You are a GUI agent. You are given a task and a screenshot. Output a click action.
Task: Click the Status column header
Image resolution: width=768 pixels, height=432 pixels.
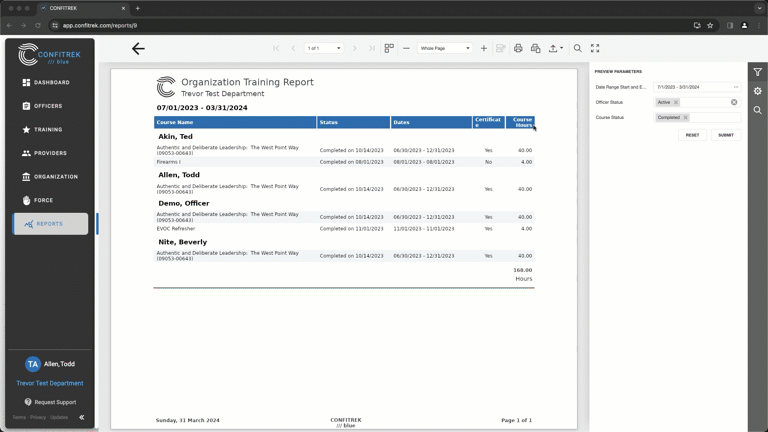point(354,122)
